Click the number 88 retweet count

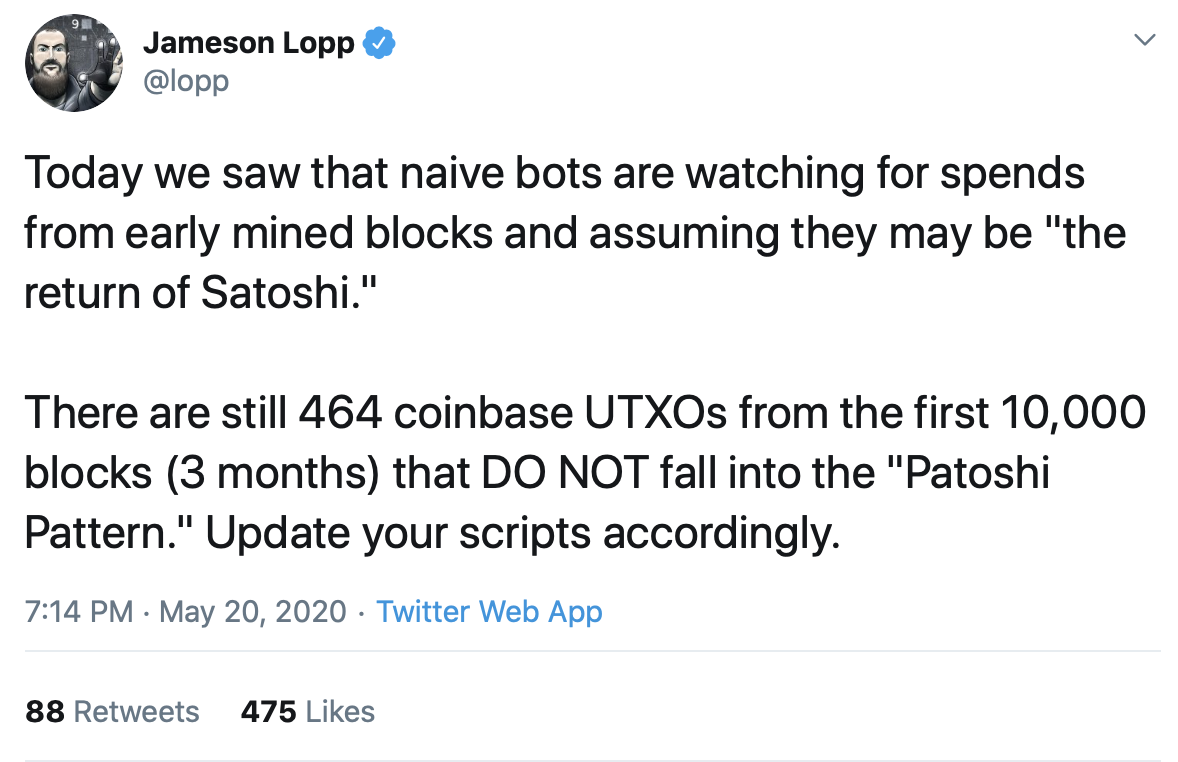click(x=45, y=712)
